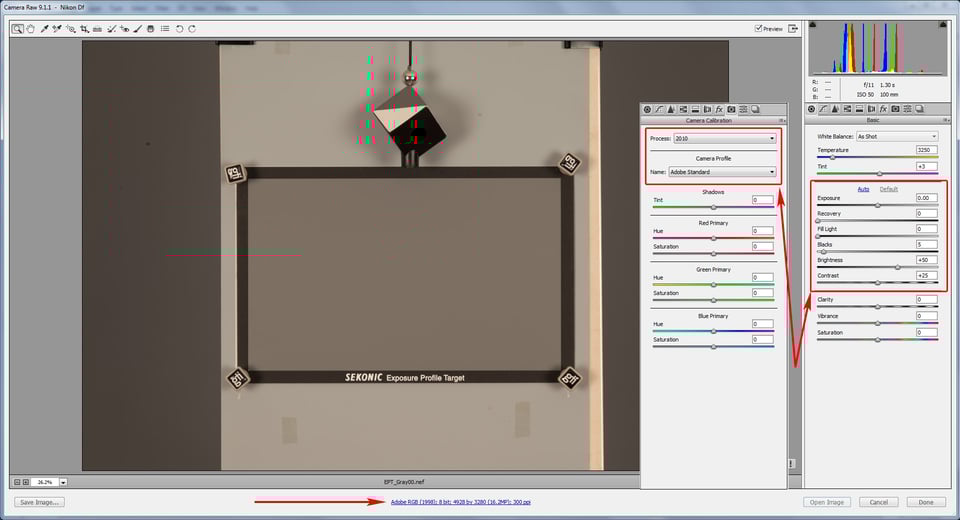Viewport: 960px width, 520px height.
Task: Click the Red Primary Hue slider handle
Action: click(713, 238)
